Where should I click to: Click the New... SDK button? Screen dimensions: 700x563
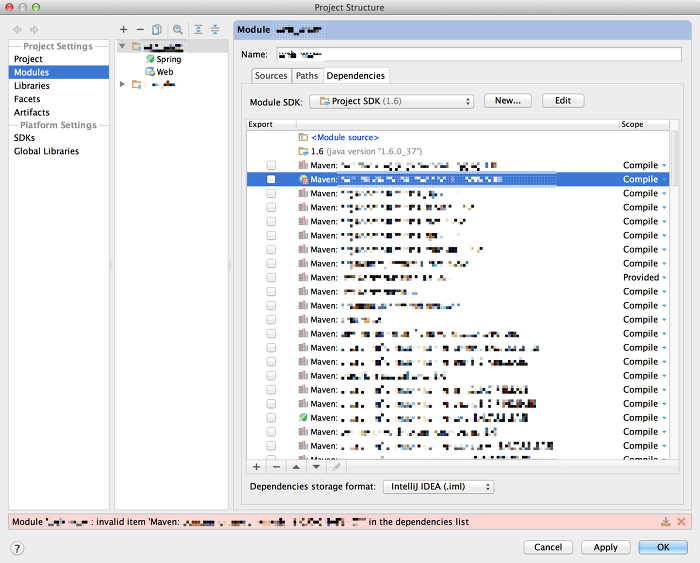[508, 101]
